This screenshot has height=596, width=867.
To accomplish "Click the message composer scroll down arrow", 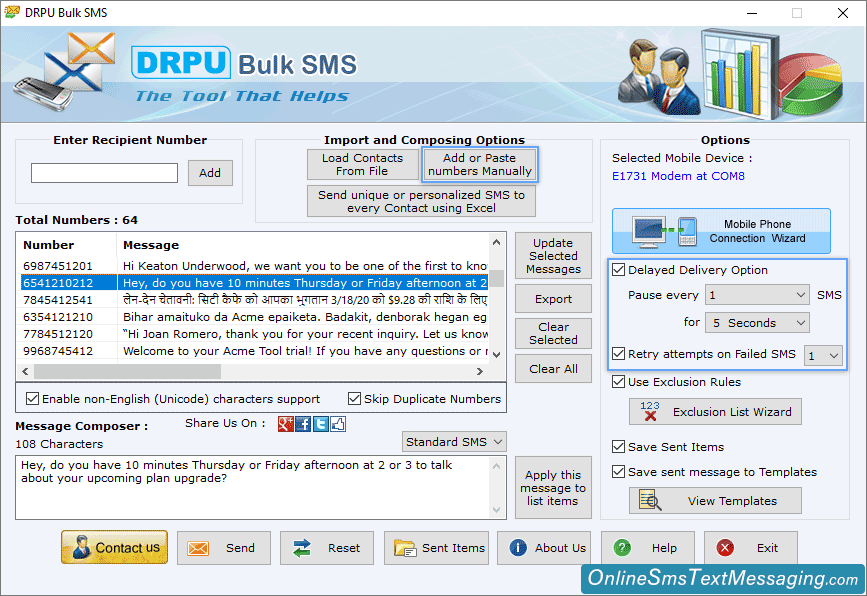I will [497, 510].
